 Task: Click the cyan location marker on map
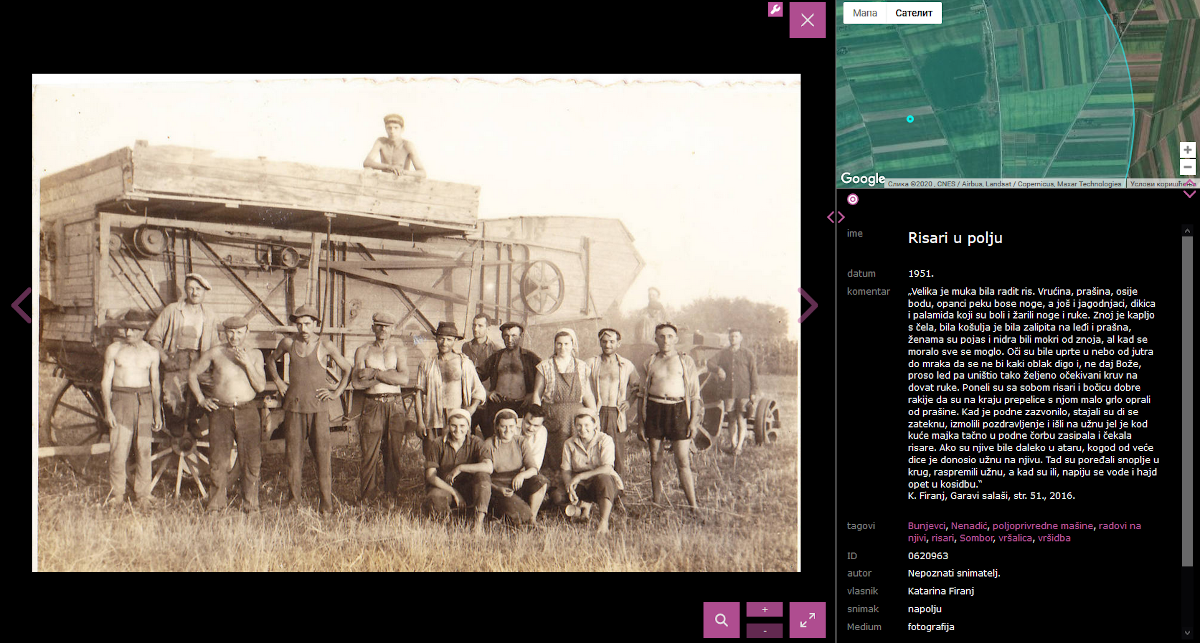coord(910,119)
